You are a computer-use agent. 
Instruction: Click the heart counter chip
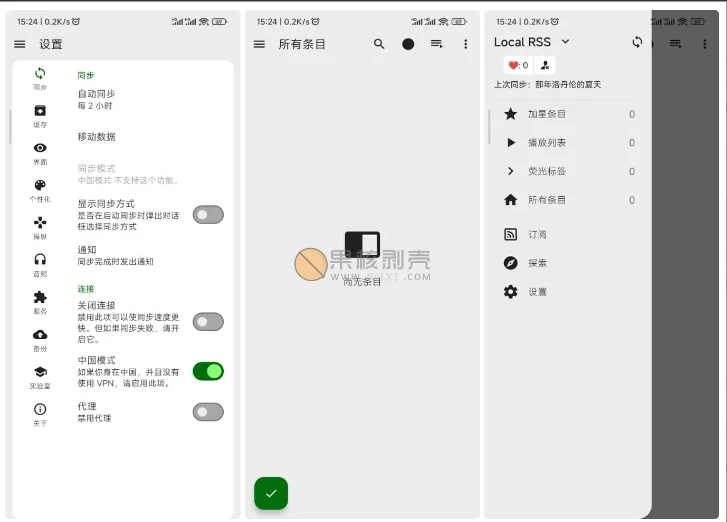click(x=518, y=65)
